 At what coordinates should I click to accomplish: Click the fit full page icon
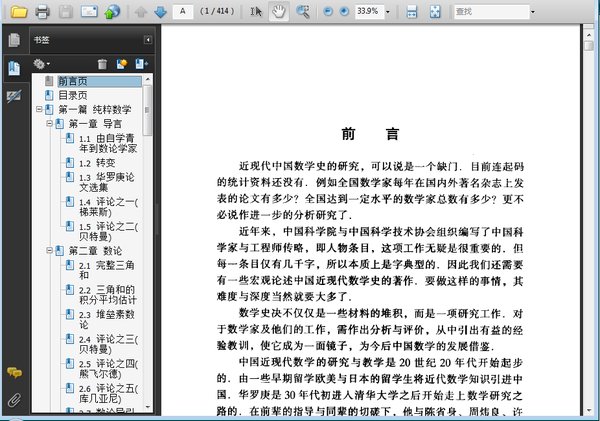click(435, 12)
